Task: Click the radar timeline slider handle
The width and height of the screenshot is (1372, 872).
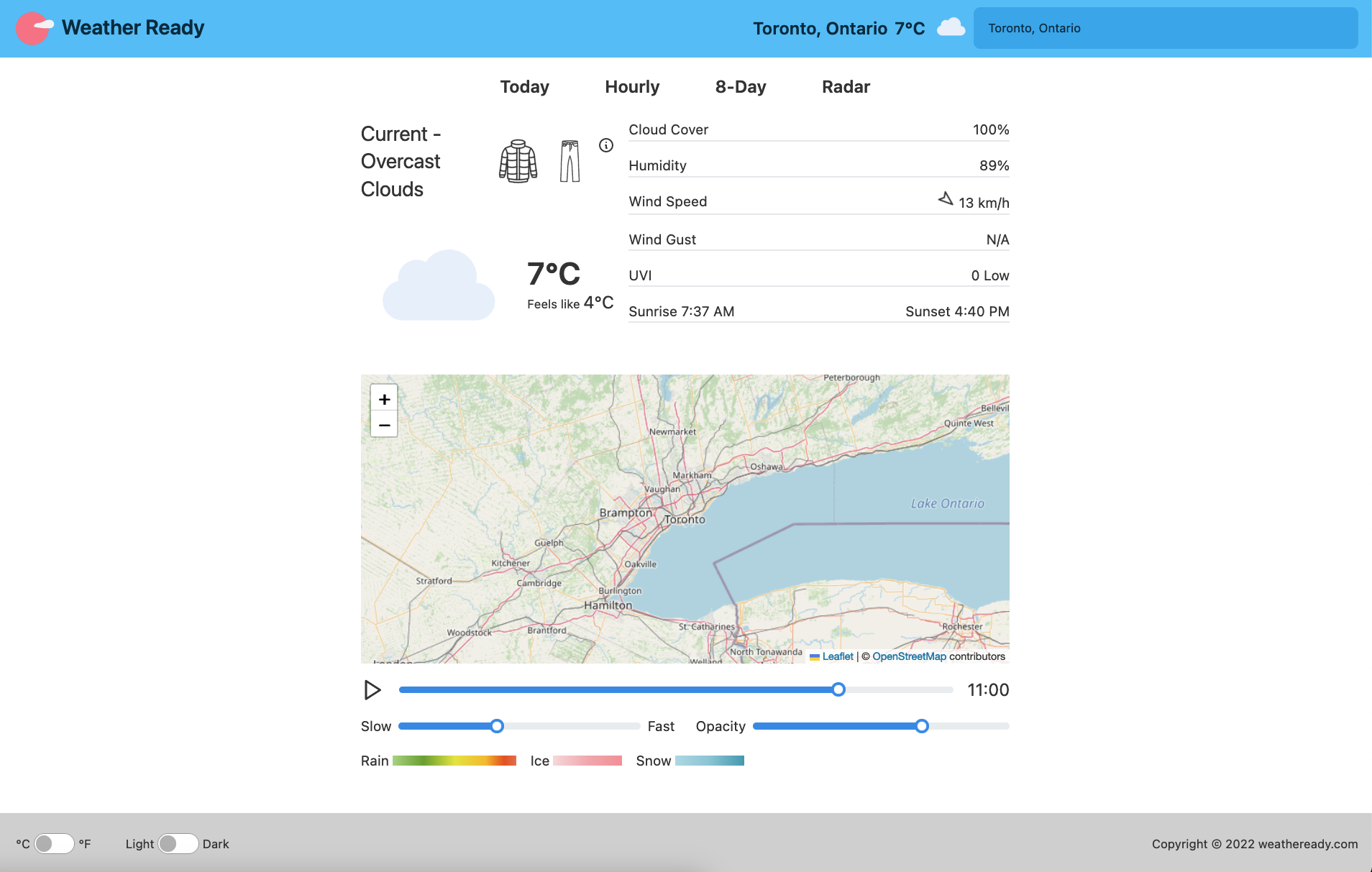Action: click(x=838, y=689)
